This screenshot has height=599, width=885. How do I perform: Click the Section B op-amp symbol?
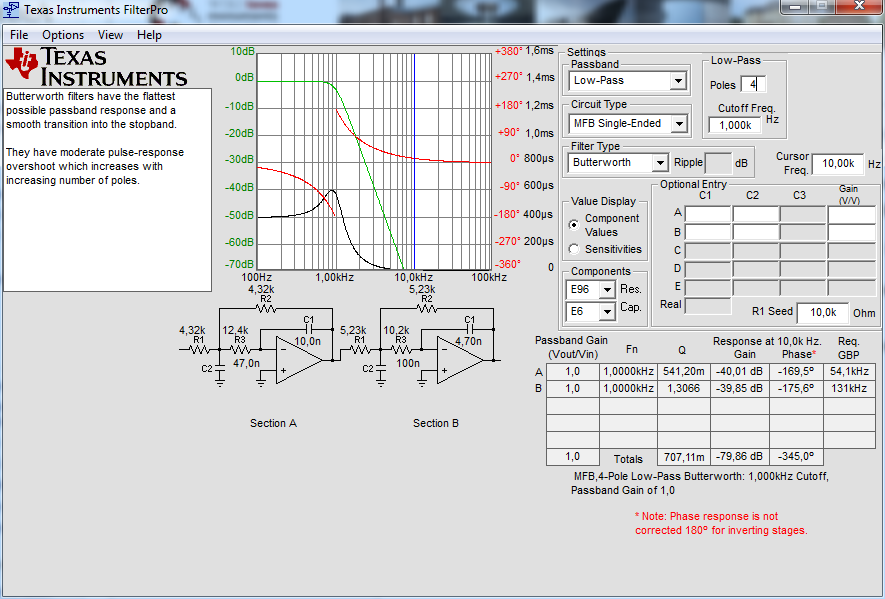coord(459,360)
